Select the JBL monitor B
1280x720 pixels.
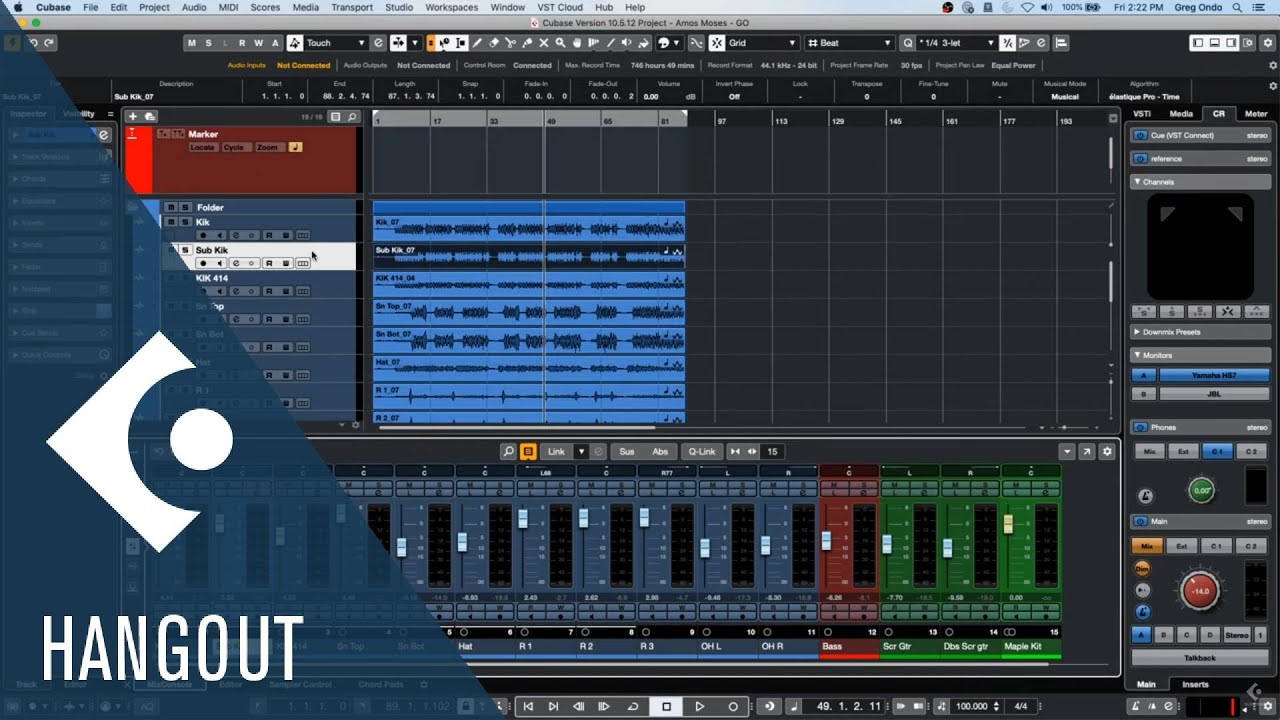pyautogui.click(x=1212, y=394)
